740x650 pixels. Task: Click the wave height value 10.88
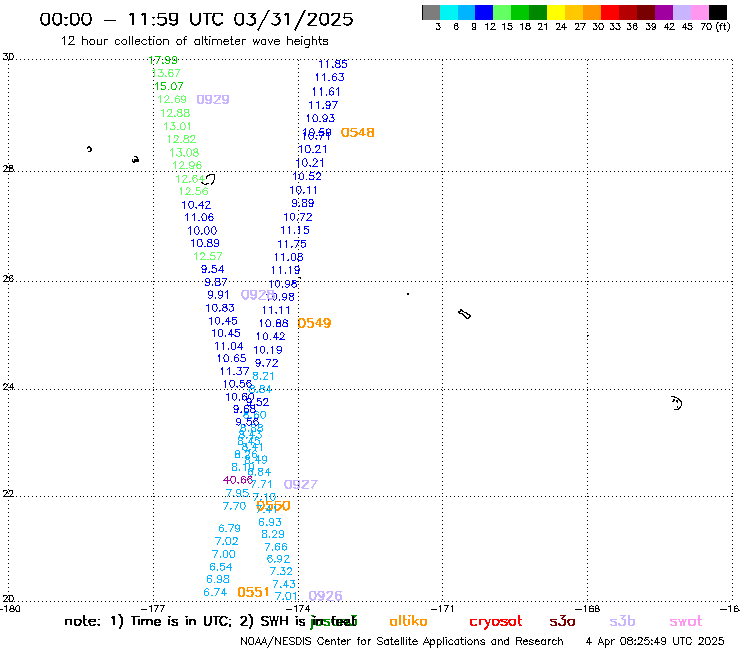(x=274, y=324)
